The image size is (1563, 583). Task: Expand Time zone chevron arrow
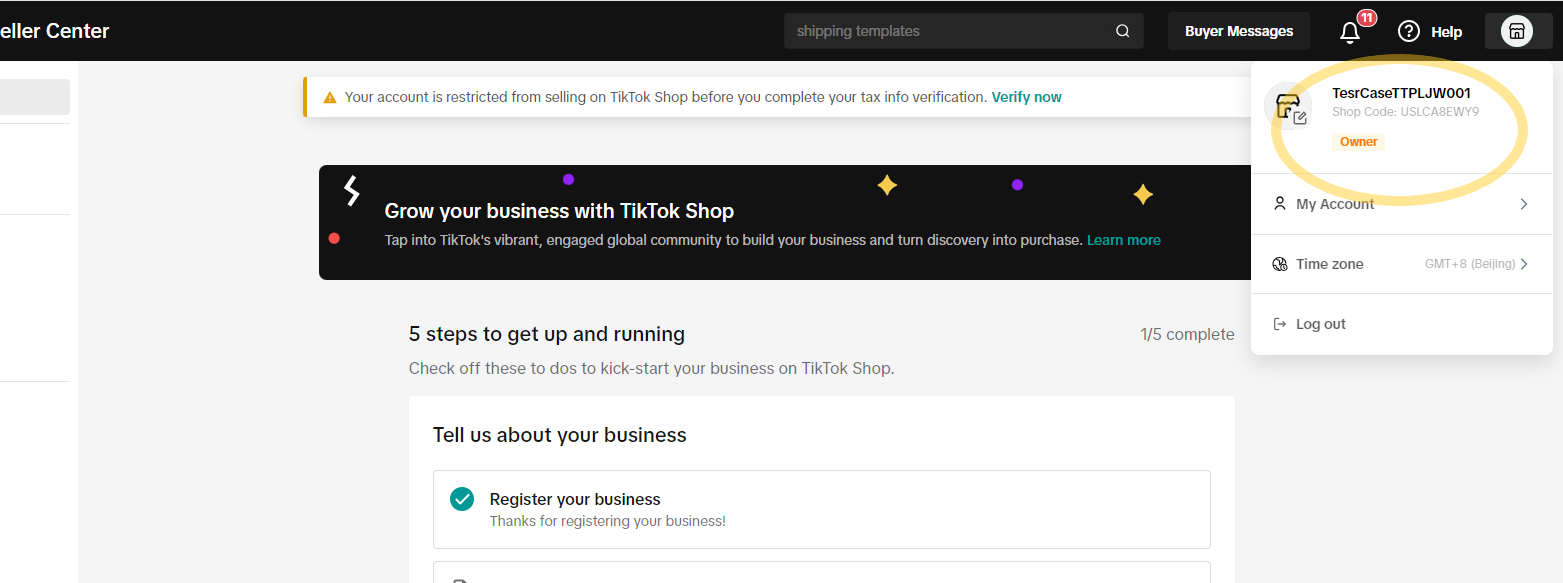(x=1524, y=264)
